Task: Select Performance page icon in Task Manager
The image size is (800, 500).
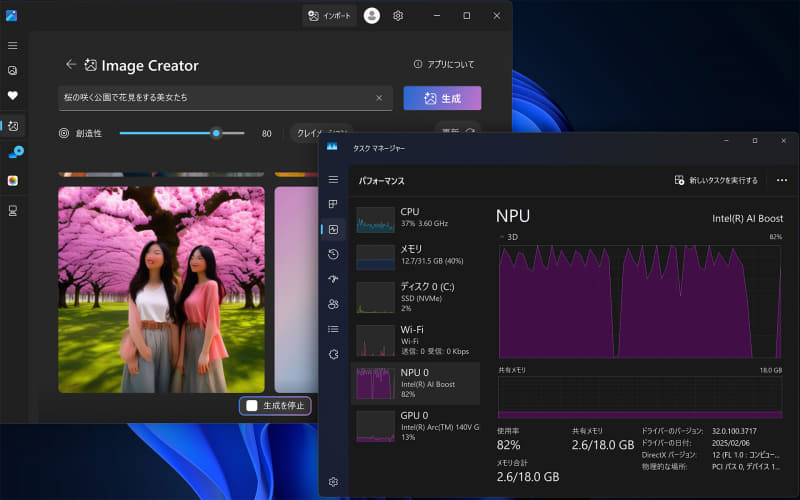Action: pyautogui.click(x=333, y=230)
